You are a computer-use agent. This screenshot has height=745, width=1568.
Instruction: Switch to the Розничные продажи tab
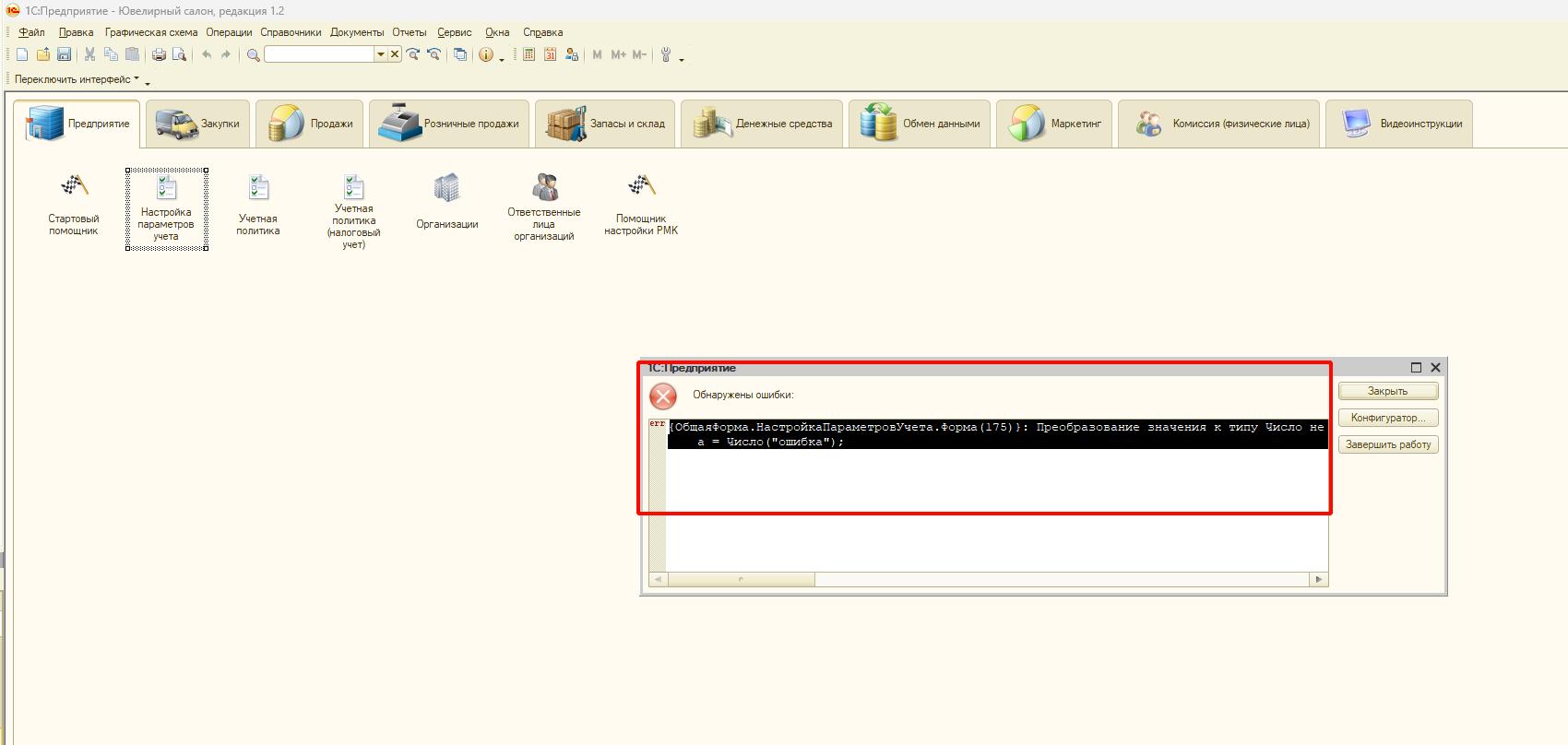tap(449, 124)
